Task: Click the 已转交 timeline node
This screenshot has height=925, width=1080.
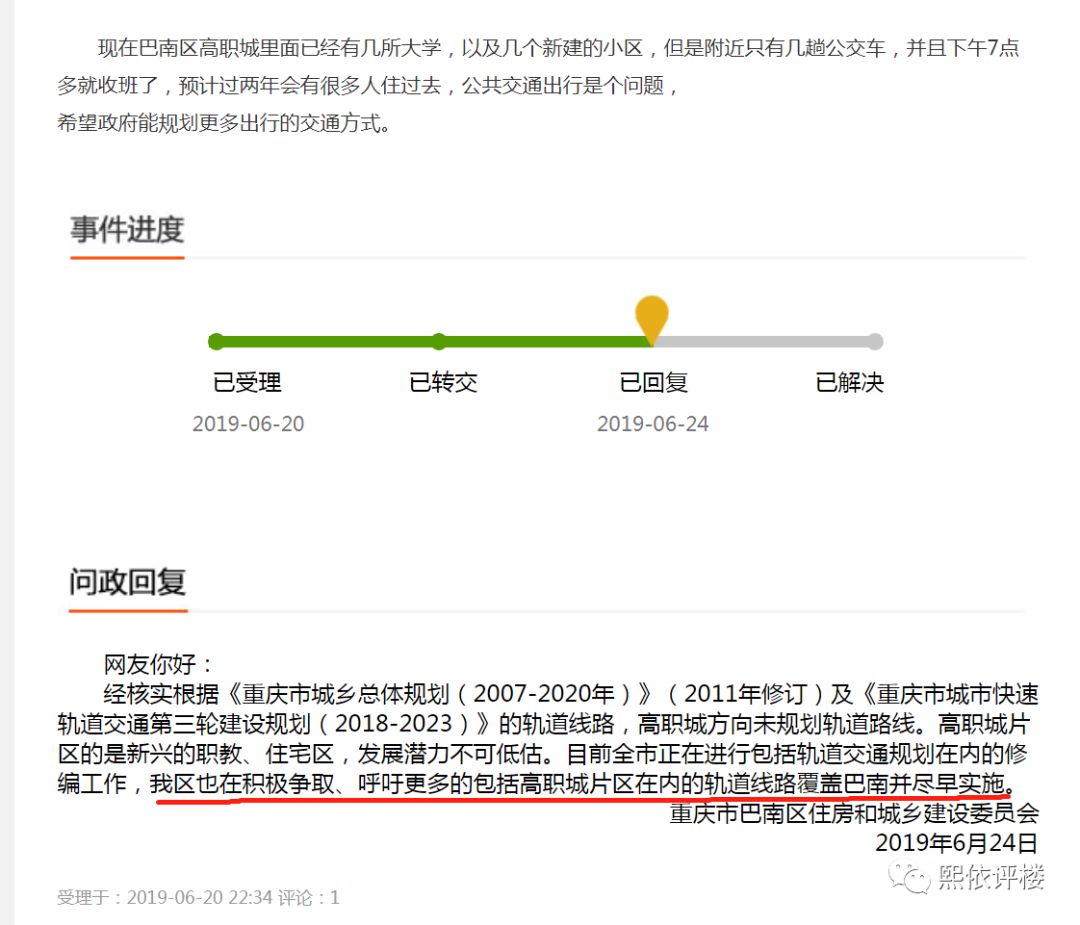Action: [x=440, y=341]
